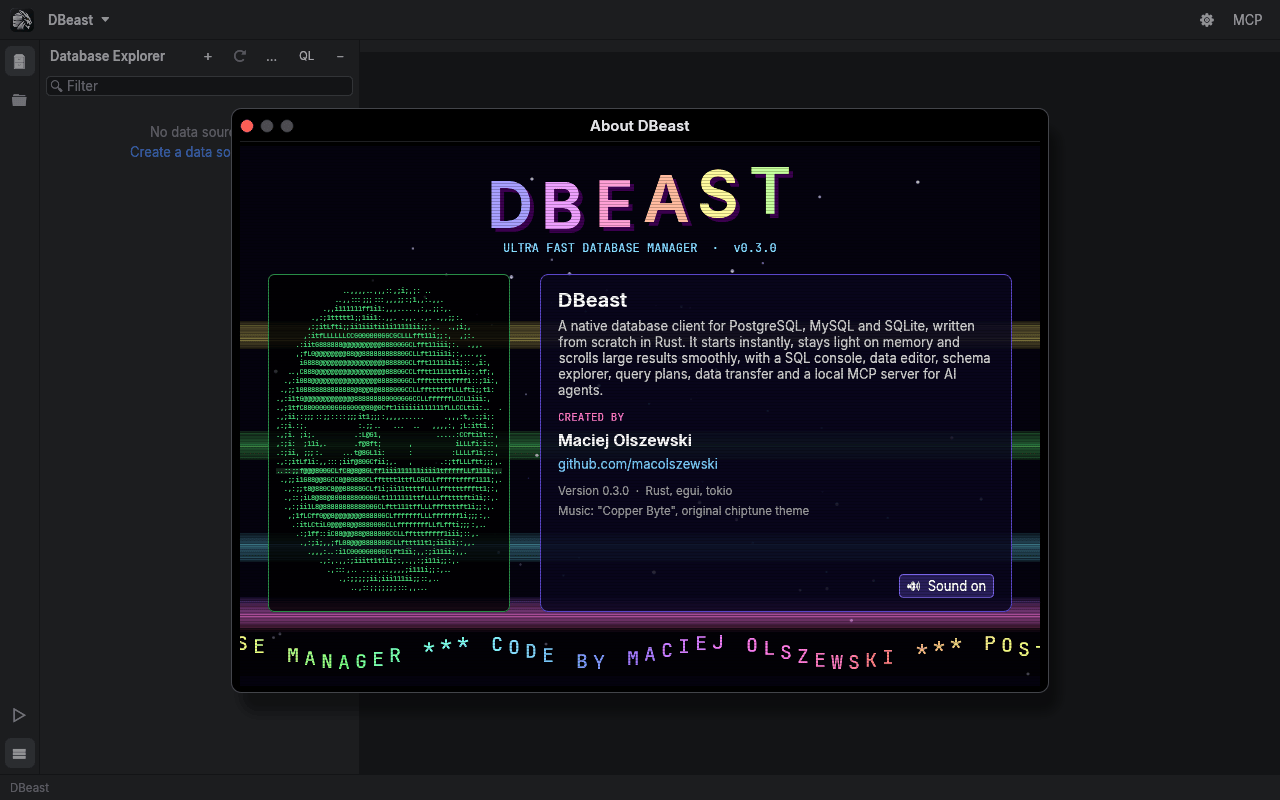1280x800 pixels.
Task: Refresh the Database Explorer
Action: point(240,57)
